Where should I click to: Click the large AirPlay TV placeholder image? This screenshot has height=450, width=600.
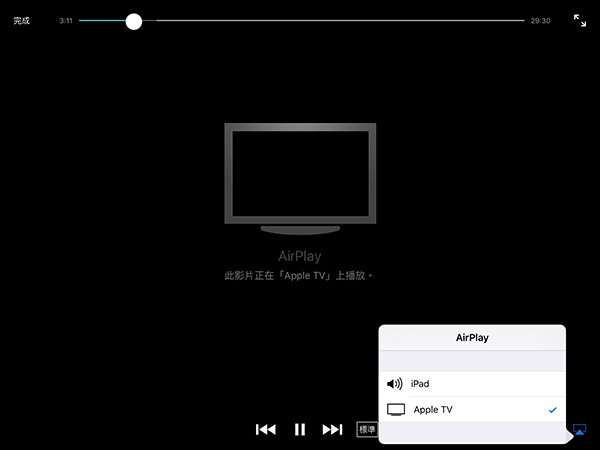(x=300, y=179)
